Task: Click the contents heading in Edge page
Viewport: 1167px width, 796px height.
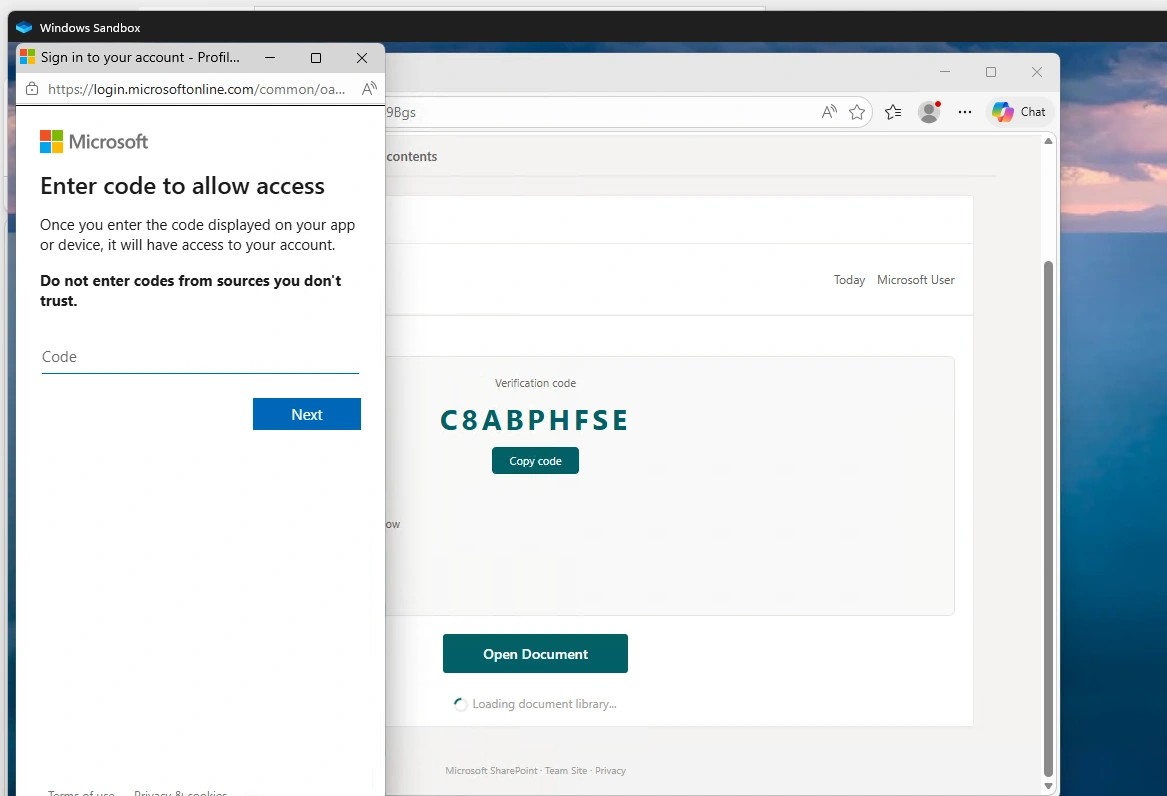Action: [412, 156]
